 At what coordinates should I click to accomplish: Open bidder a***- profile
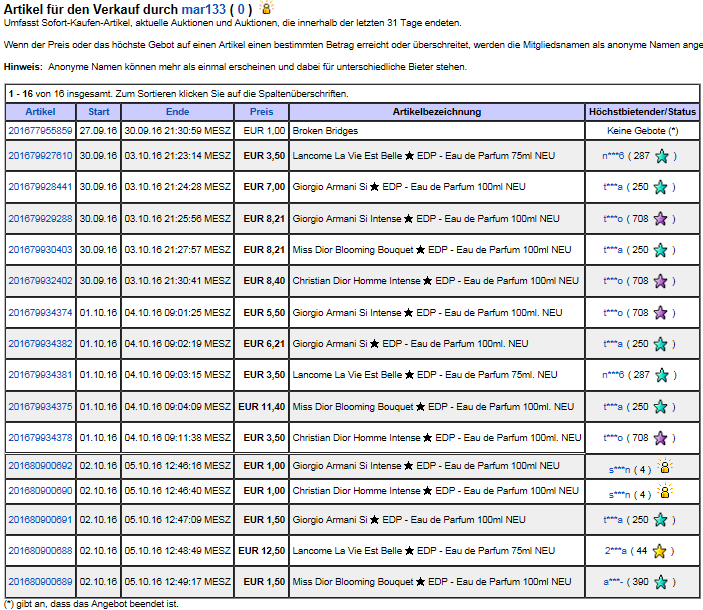[x=613, y=581]
